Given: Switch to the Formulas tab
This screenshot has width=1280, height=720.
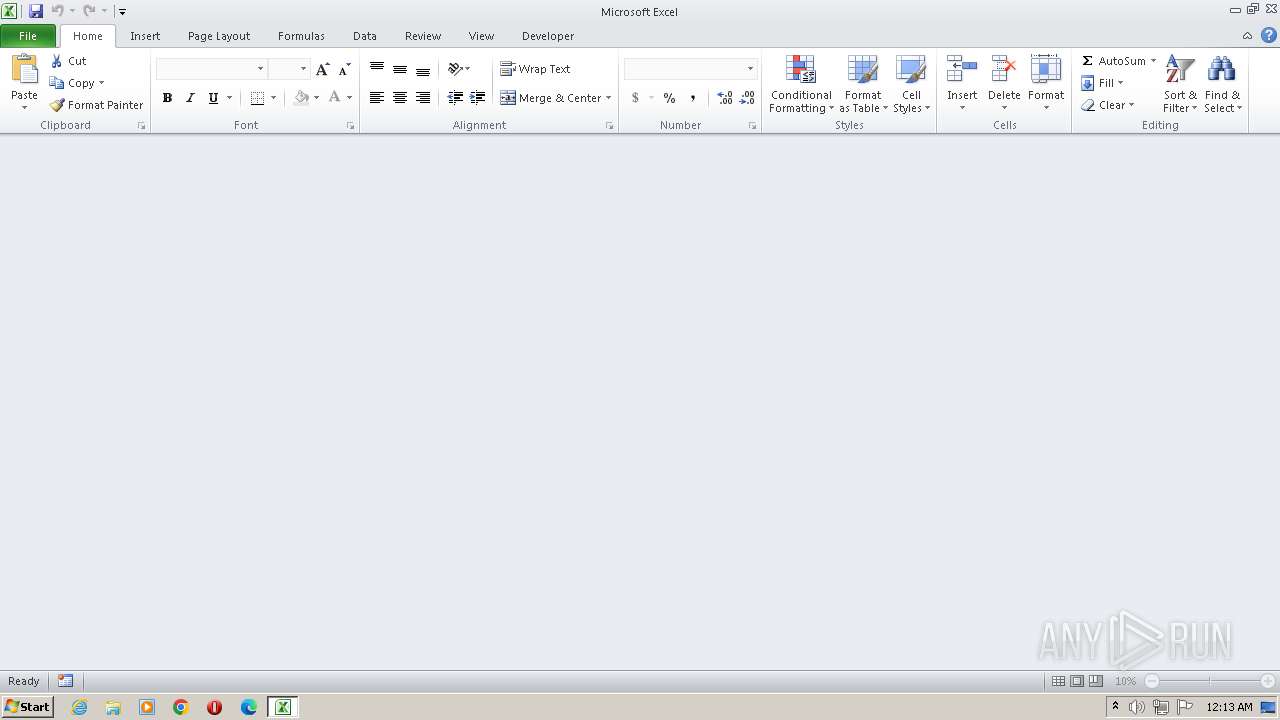Looking at the screenshot, I should 301,36.
